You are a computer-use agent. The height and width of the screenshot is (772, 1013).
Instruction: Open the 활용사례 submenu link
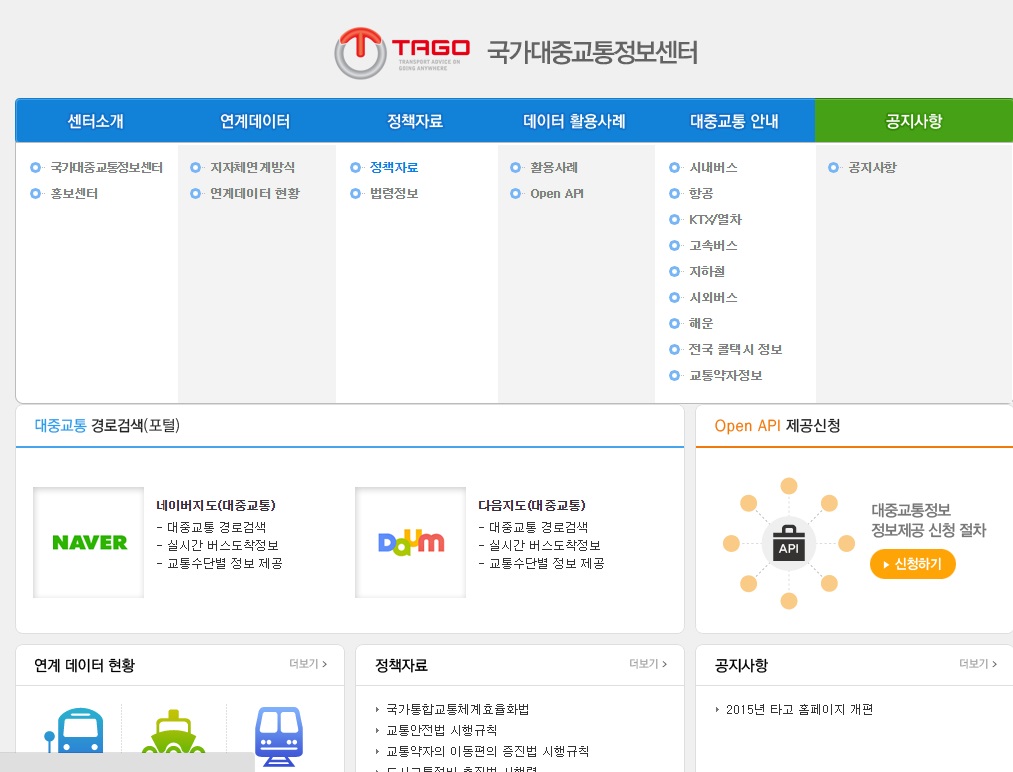click(554, 167)
